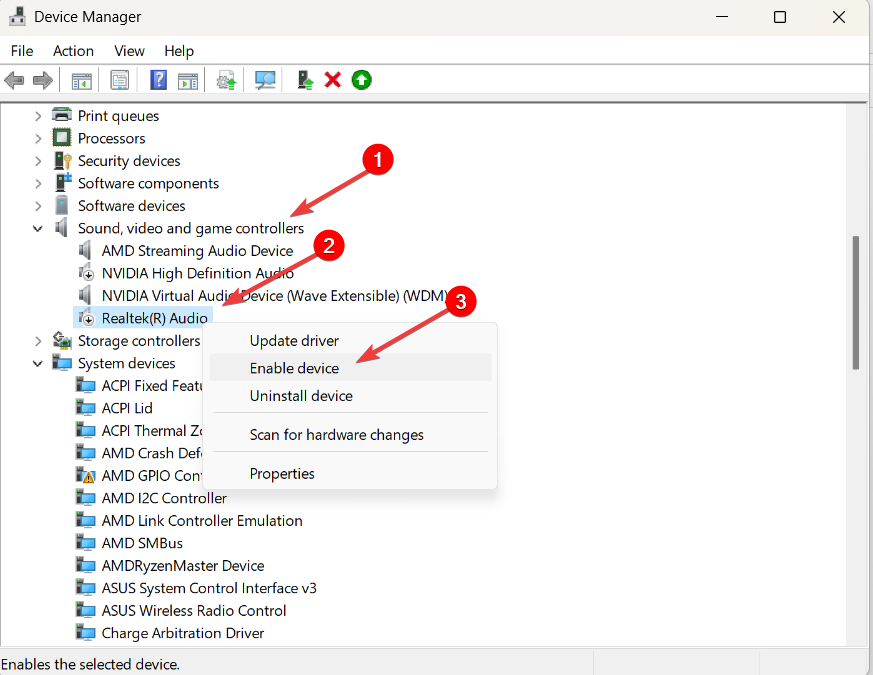The width and height of the screenshot is (873, 675).
Task: Select ACPI Lid device
Action: click(127, 408)
